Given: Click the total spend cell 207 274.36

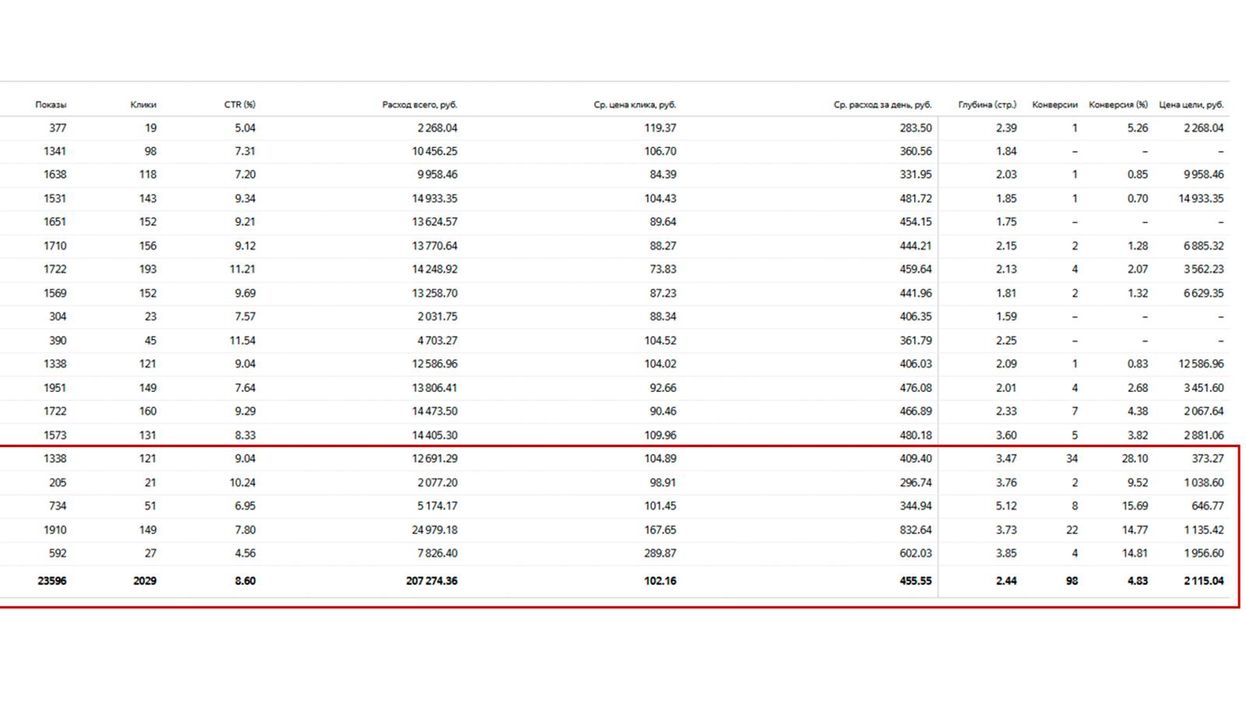Looking at the screenshot, I should (425, 580).
